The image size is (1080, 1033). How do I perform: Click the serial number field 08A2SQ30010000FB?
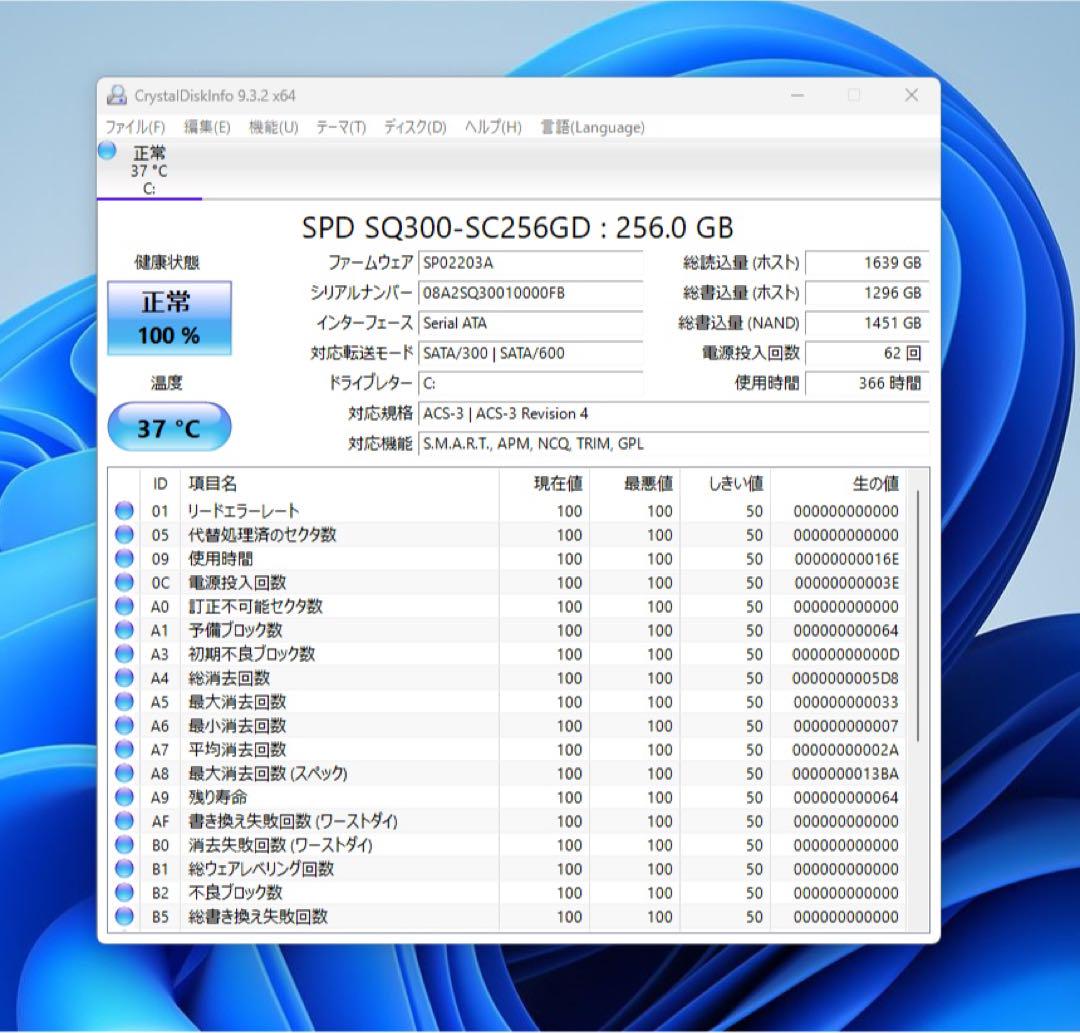click(530, 293)
